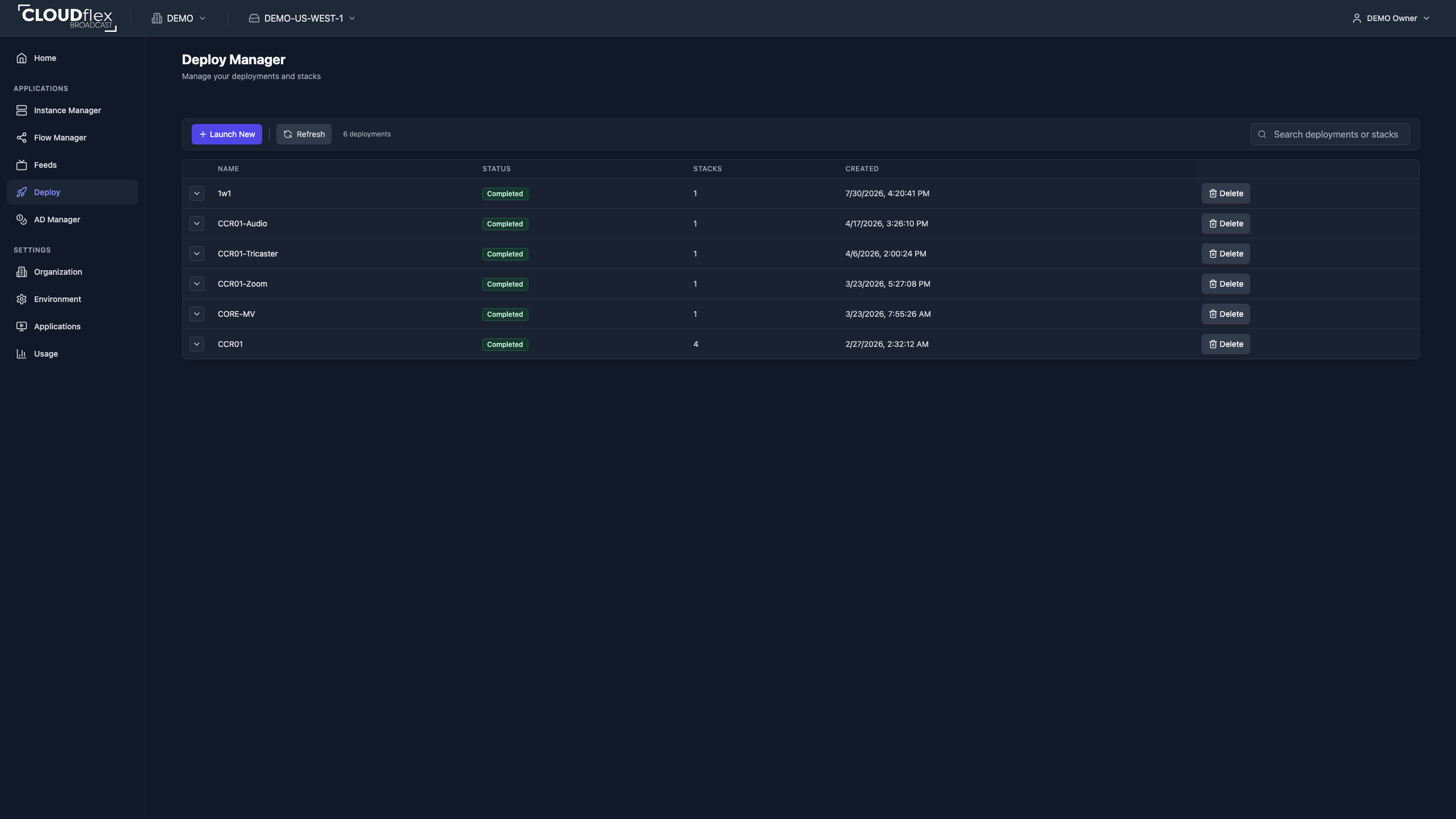Viewport: 1456px width, 819px height.
Task: Click the Flow Manager share-nodes icon
Action: (x=22, y=138)
